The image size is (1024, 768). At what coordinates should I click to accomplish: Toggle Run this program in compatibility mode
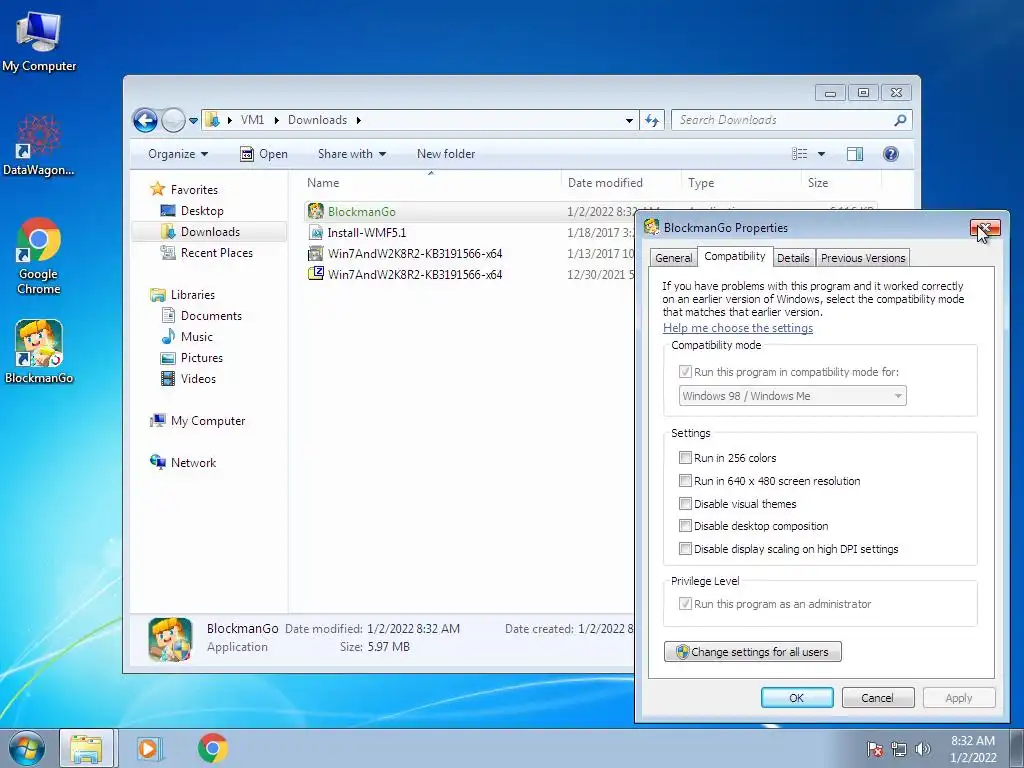coord(684,372)
